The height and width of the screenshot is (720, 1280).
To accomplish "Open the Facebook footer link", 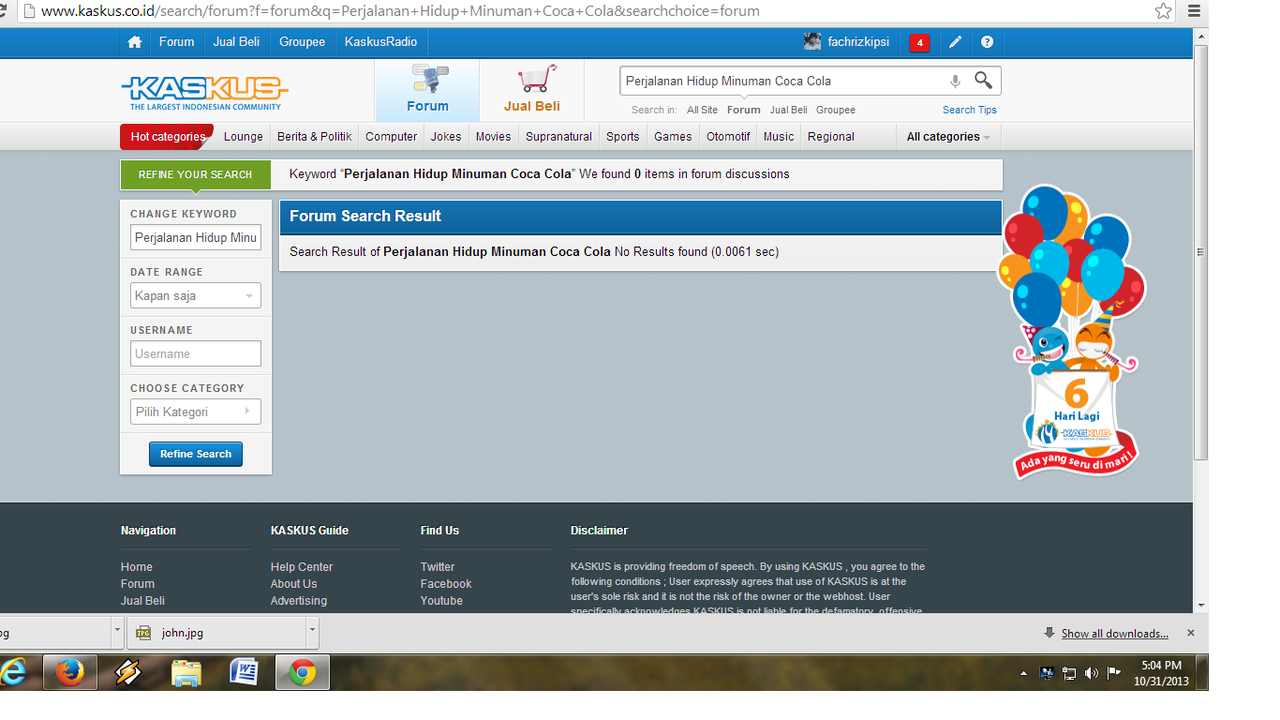I will click(446, 584).
